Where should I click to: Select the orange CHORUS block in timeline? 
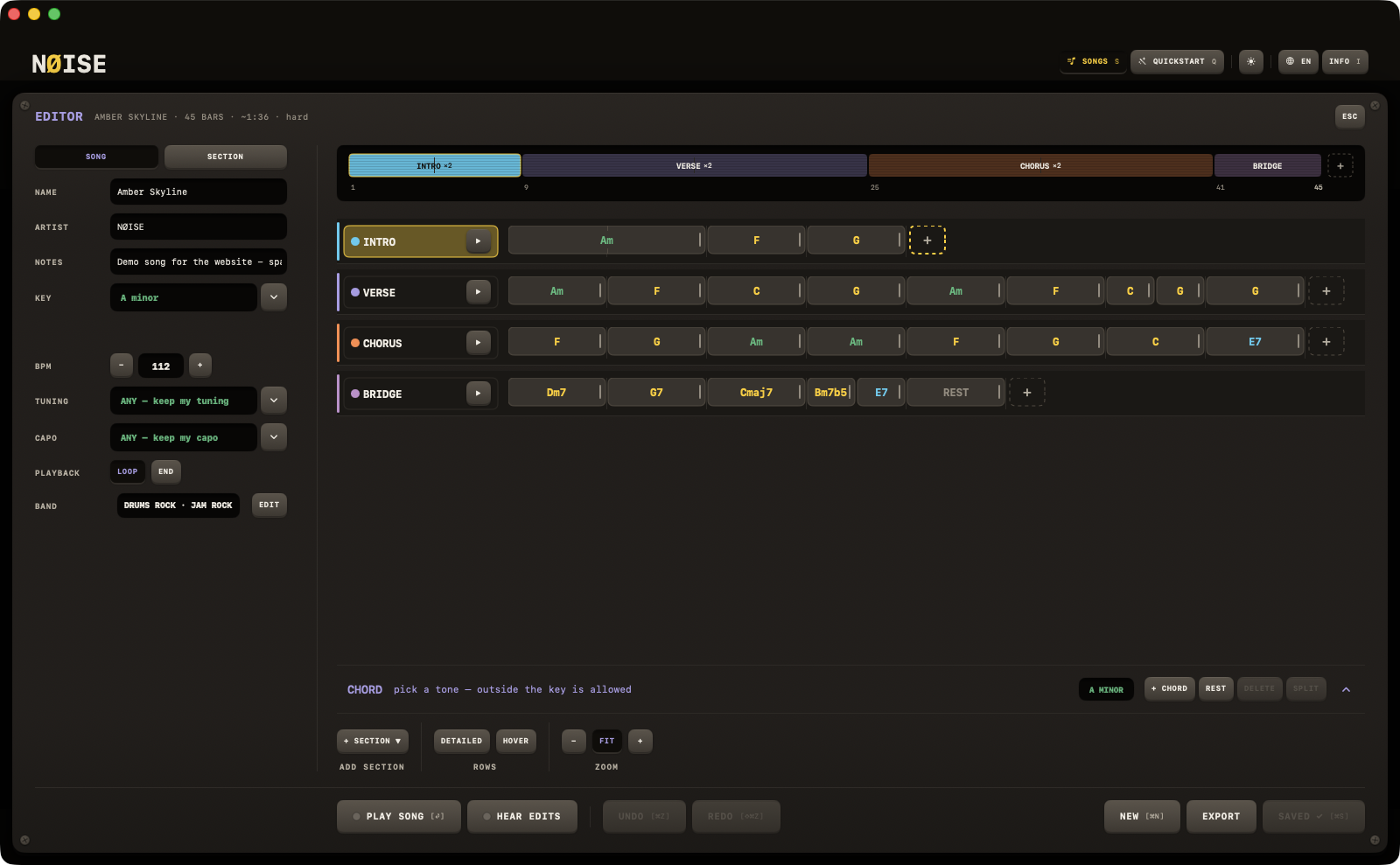pos(1040,165)
